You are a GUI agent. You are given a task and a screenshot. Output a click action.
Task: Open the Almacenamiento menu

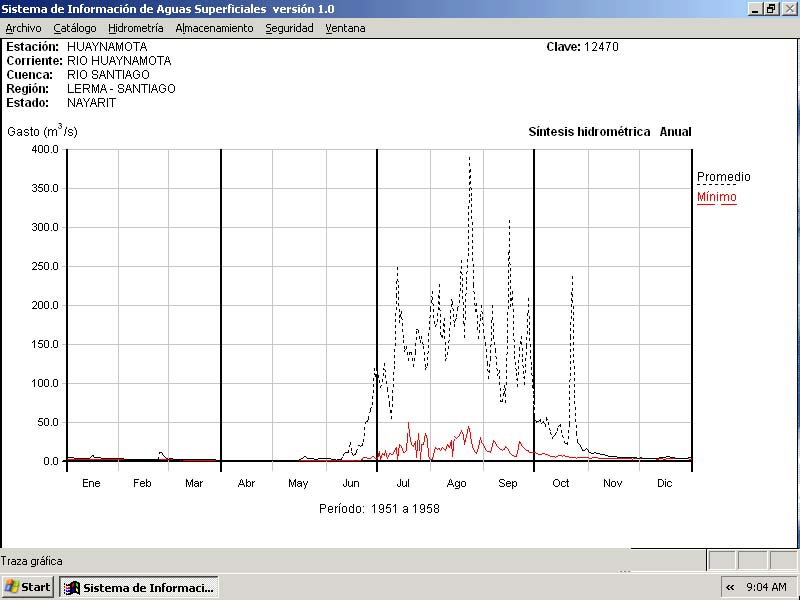point(214,28)
